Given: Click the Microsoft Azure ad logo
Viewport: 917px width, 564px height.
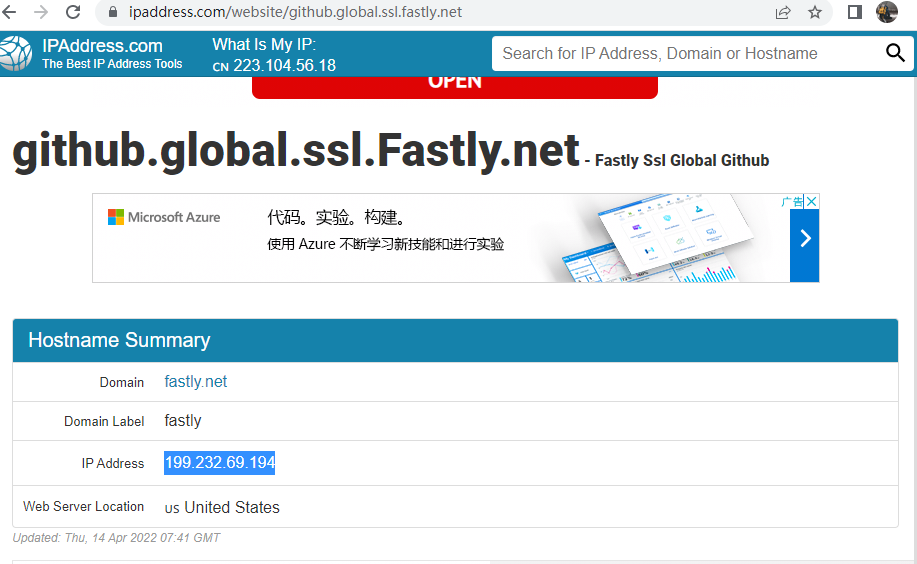Looking at the screenshot, I should [x=164, y=217].
